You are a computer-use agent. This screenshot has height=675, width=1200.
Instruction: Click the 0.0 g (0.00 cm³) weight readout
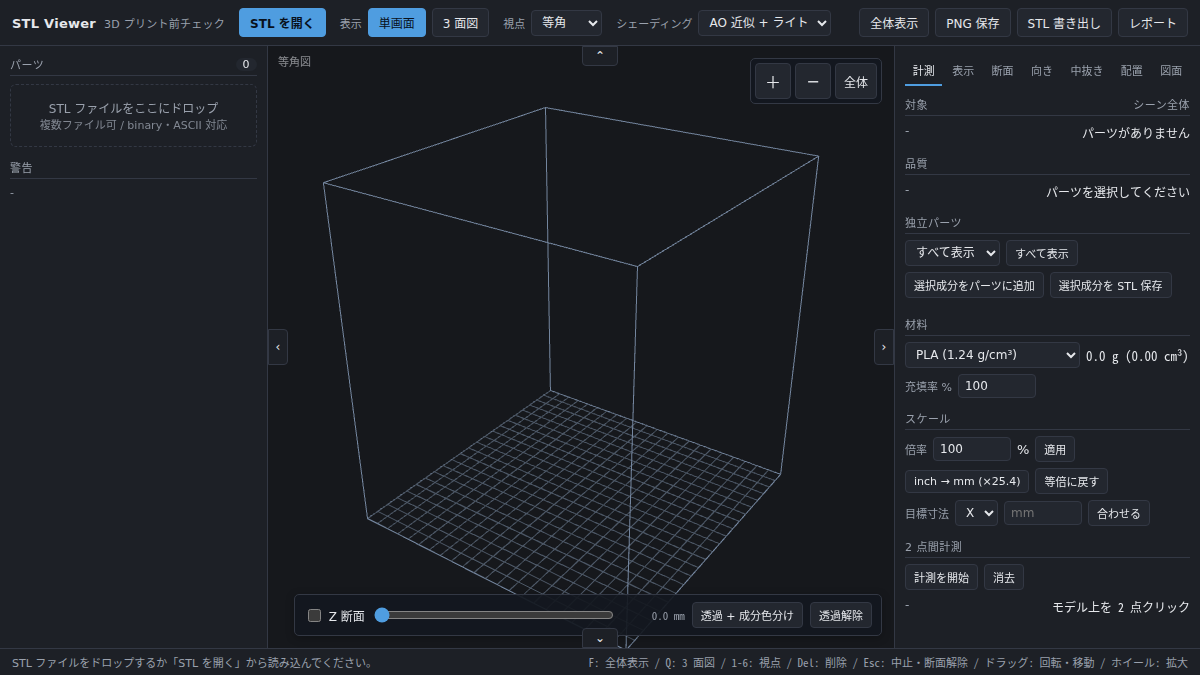pyautogui.click(x=1137, y=355)
